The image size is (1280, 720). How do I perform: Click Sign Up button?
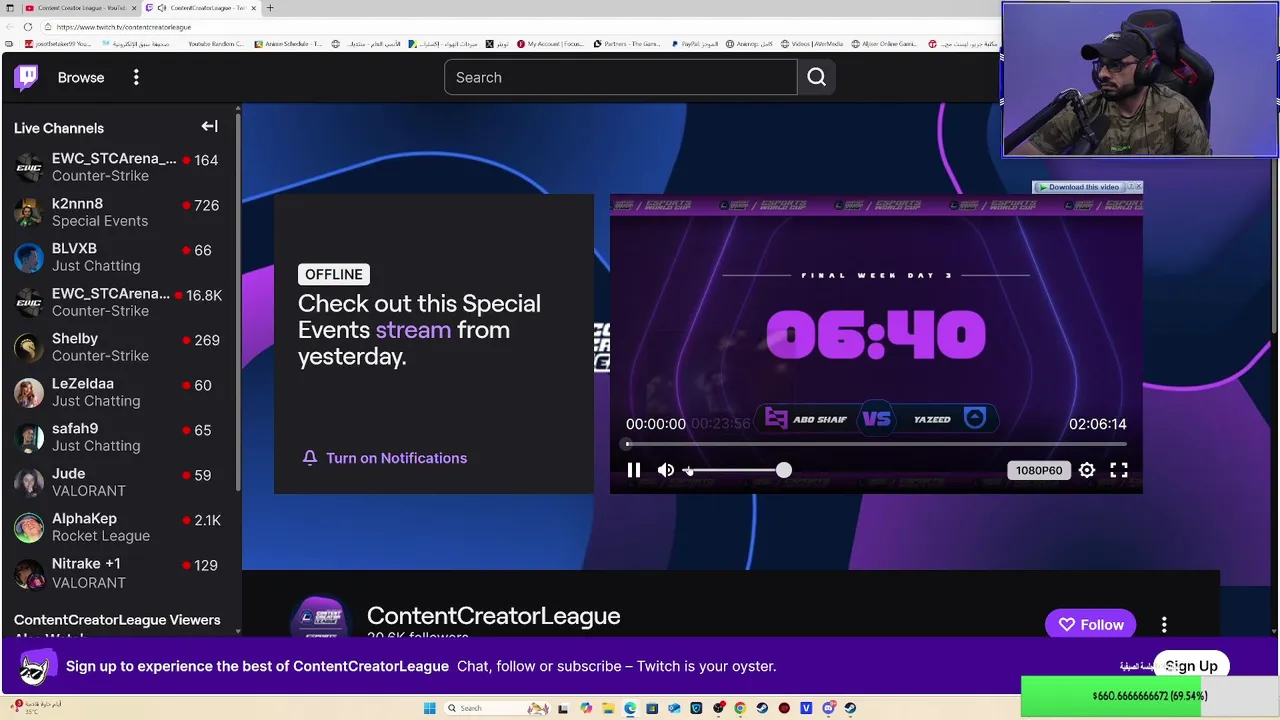1191,666
